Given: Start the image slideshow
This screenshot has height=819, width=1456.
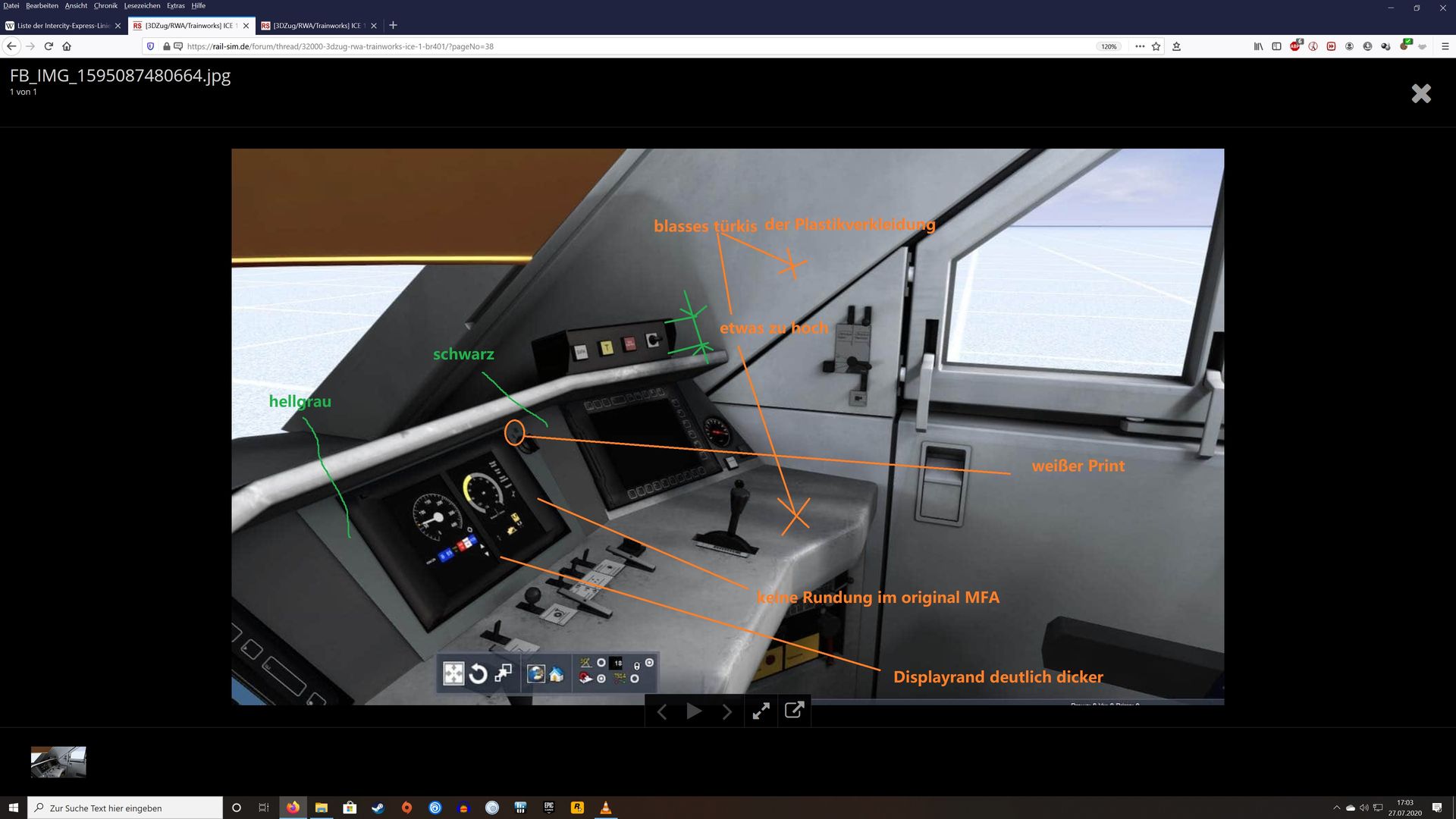Looking at the screenshot, I should 694,711.
